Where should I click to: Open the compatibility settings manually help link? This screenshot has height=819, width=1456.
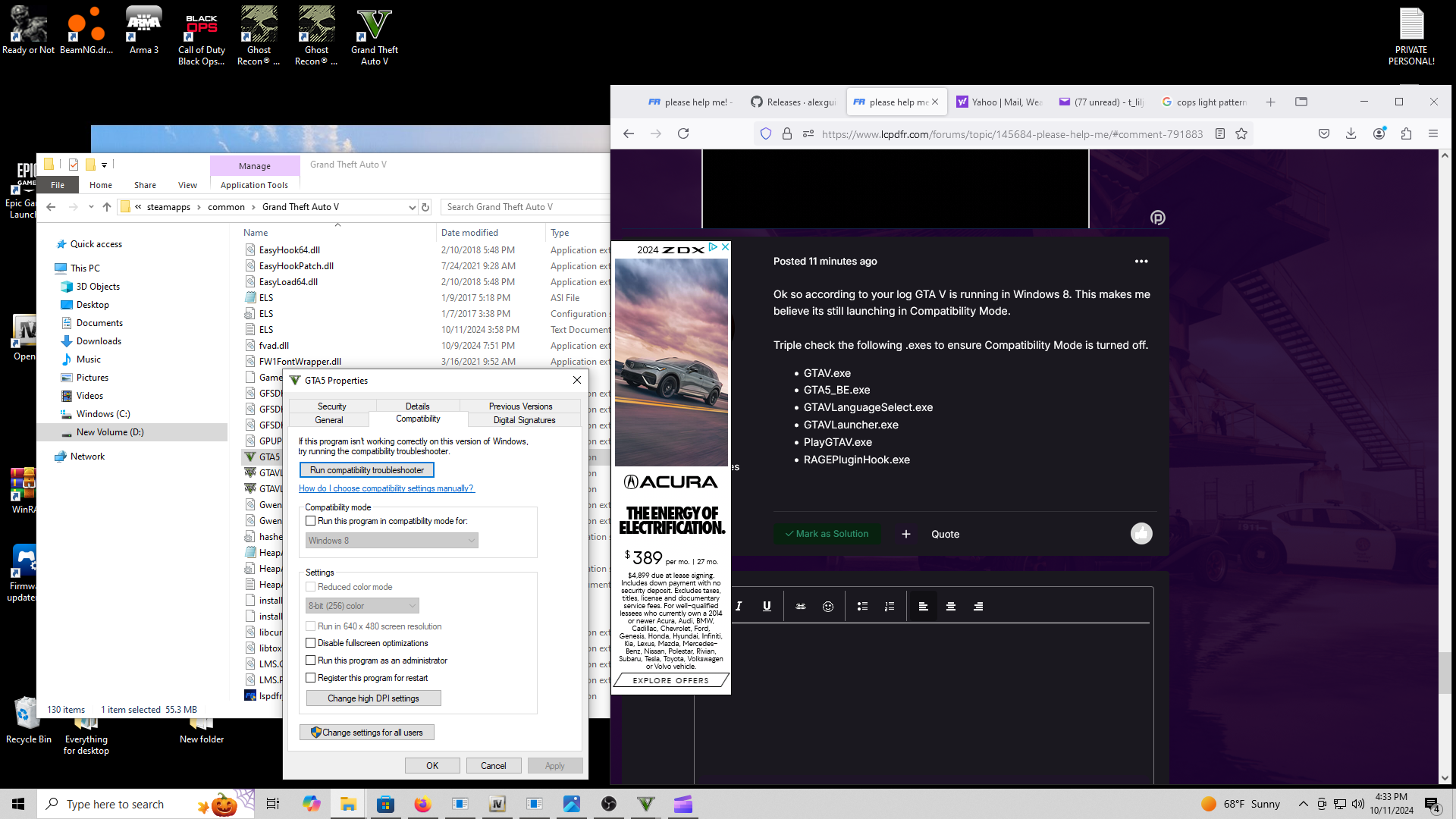coord(386,488)
